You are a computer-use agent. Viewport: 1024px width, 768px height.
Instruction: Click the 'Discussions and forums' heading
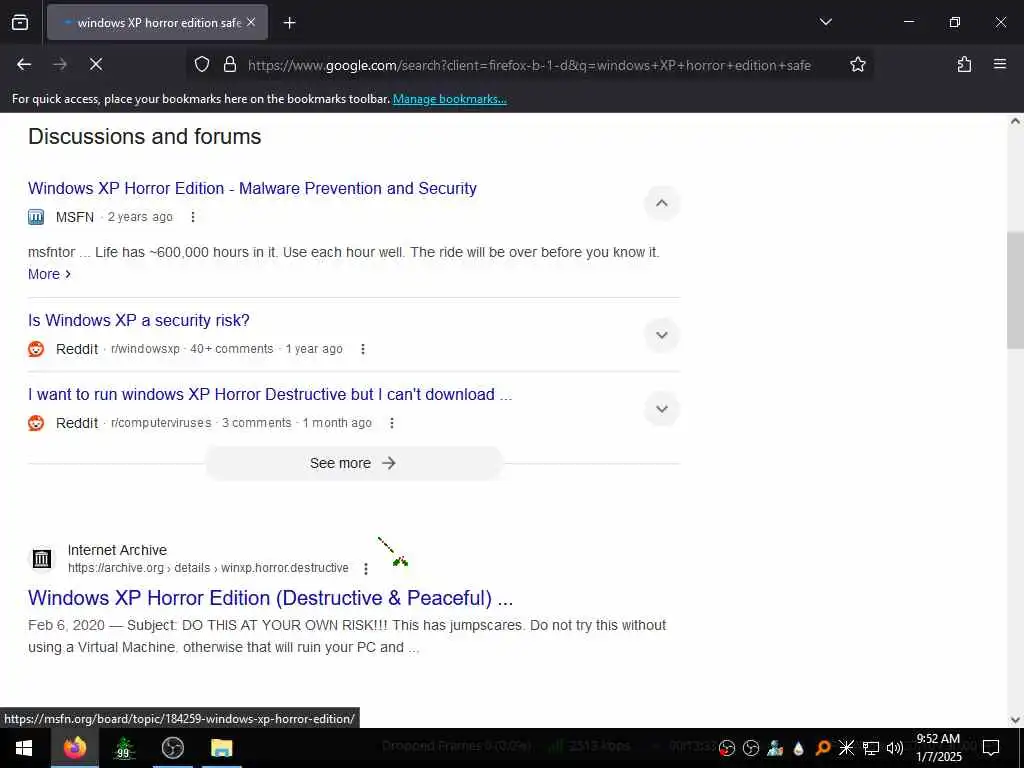coord(144,136)
